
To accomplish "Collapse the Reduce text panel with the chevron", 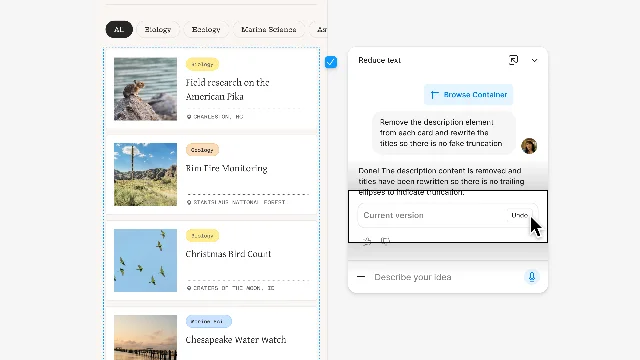I will (x=534, y=60).
